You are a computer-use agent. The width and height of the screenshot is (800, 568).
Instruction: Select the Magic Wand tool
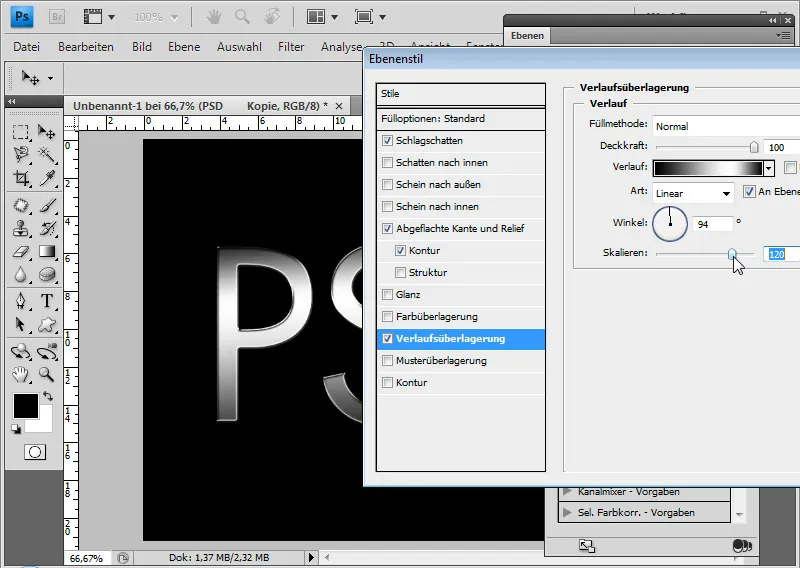coord(46,154)
